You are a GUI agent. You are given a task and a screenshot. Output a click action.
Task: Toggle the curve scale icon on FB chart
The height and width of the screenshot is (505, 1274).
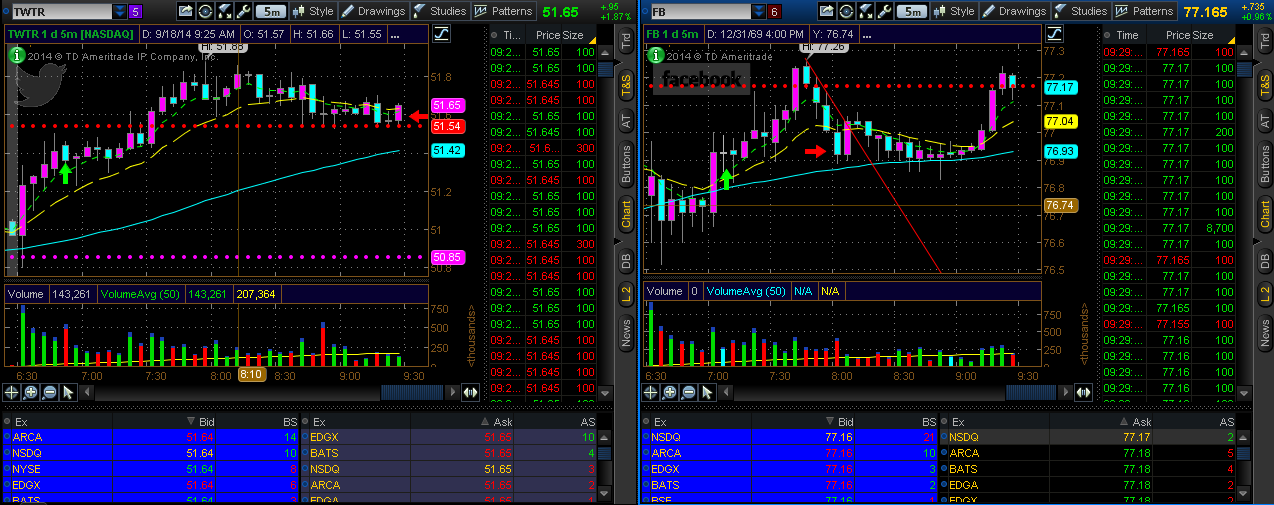point(1056,33)
